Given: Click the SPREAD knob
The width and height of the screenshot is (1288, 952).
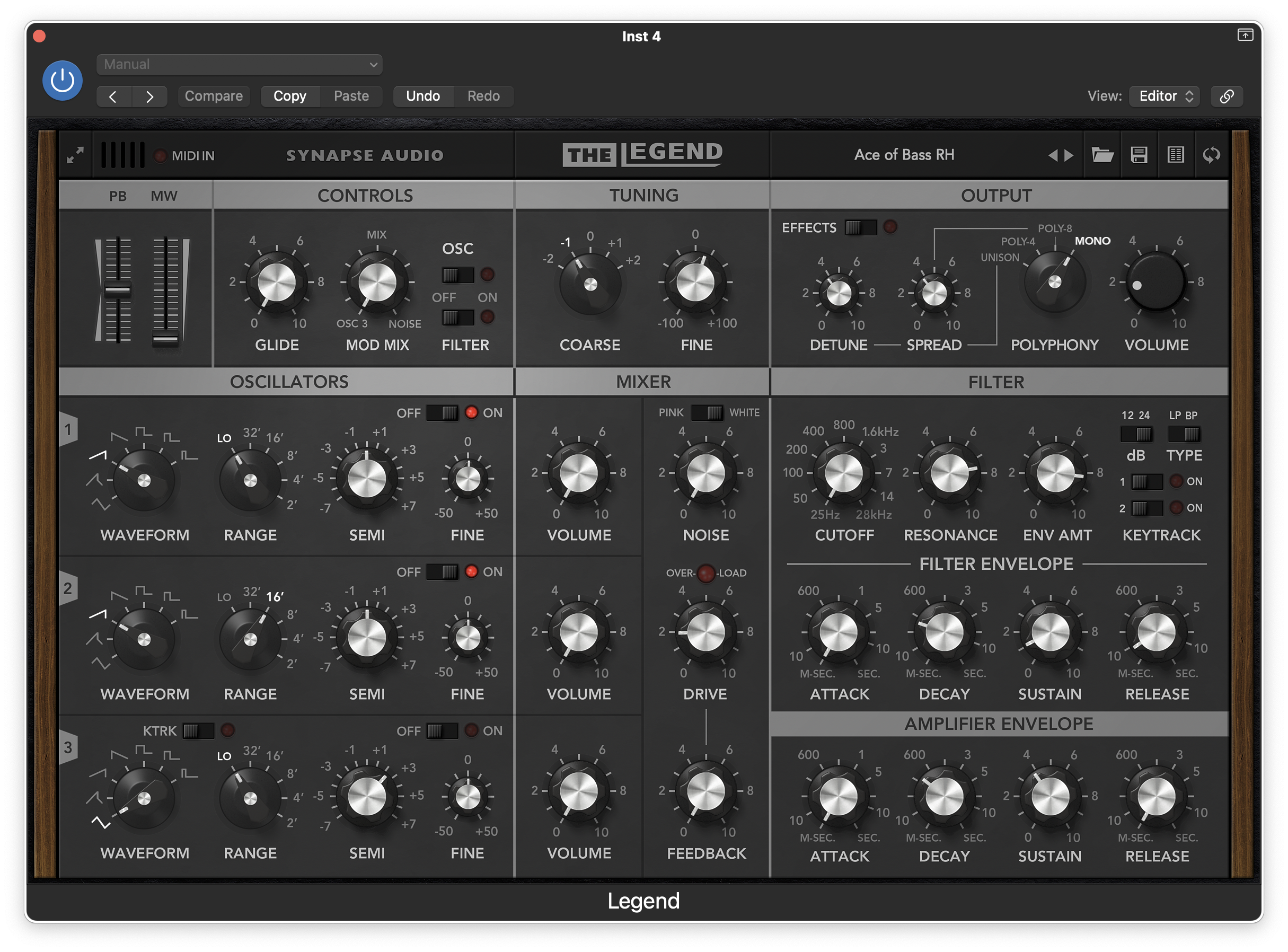Looking at the screenshot, I should click(x=934, y=293).
